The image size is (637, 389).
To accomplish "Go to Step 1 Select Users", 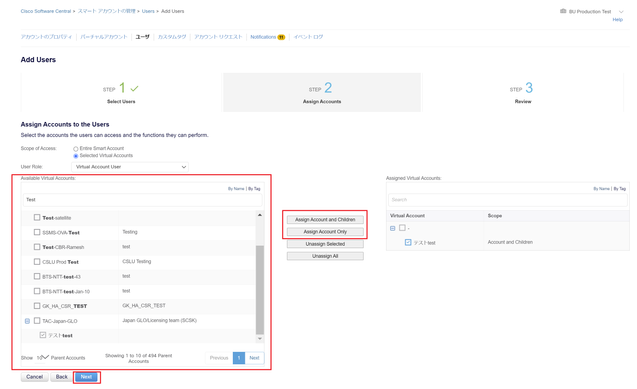I will click(121, 93).
